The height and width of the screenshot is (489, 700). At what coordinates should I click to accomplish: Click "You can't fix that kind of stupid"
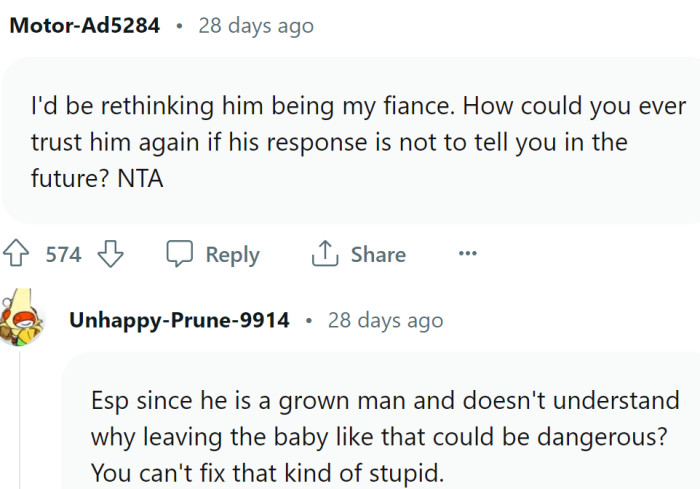coord(266,473)
